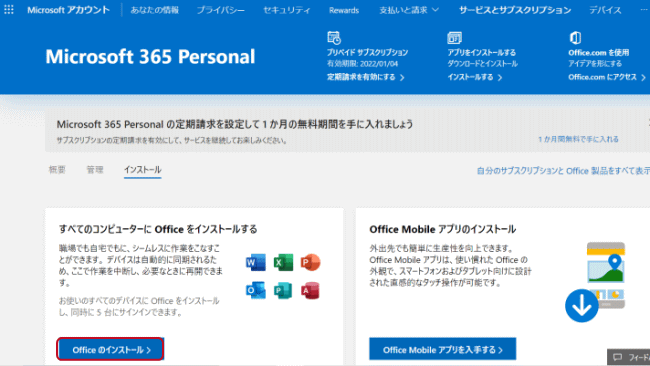The image size is (650, 366).
Task: Open the Rewards menu item
Action: 344,10
